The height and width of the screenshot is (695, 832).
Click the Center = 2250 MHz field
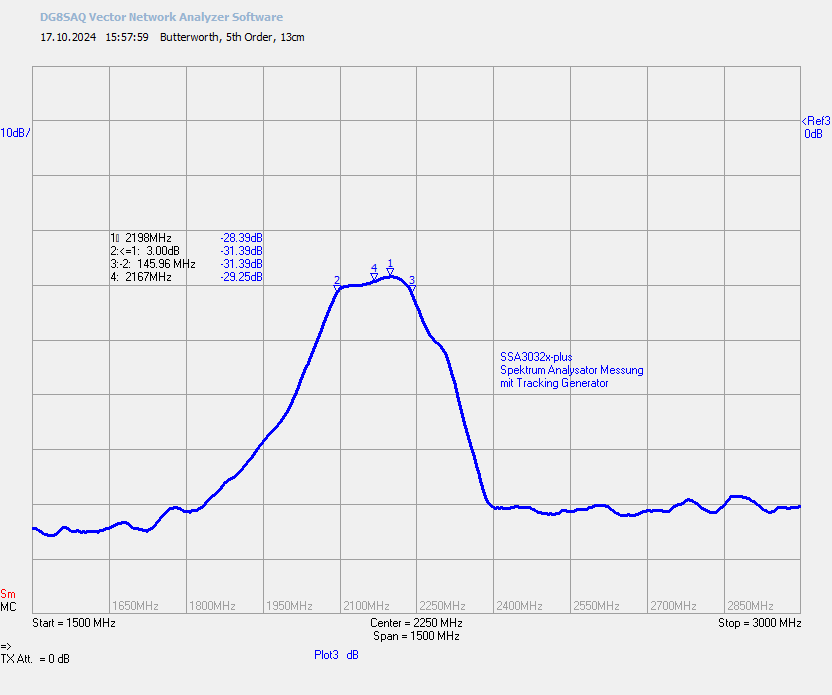(417, 623)
